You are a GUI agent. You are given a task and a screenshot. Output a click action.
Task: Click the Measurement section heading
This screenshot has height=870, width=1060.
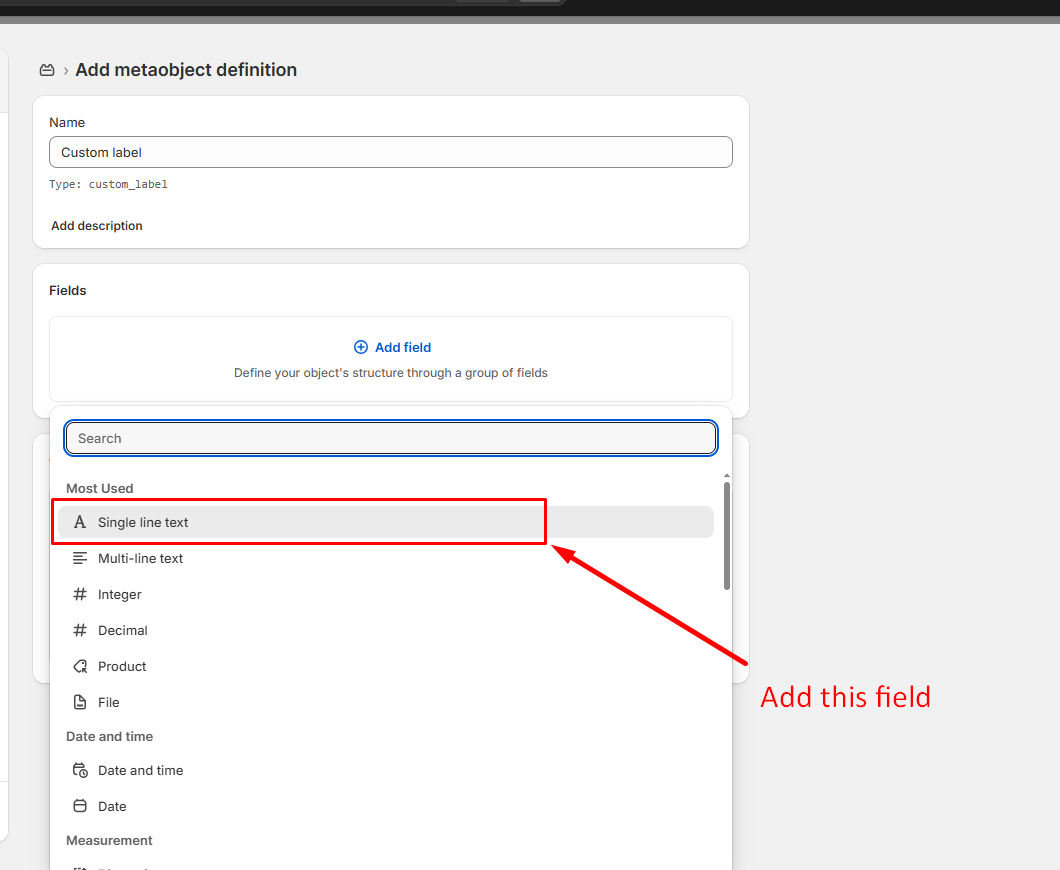click(109, 840)
